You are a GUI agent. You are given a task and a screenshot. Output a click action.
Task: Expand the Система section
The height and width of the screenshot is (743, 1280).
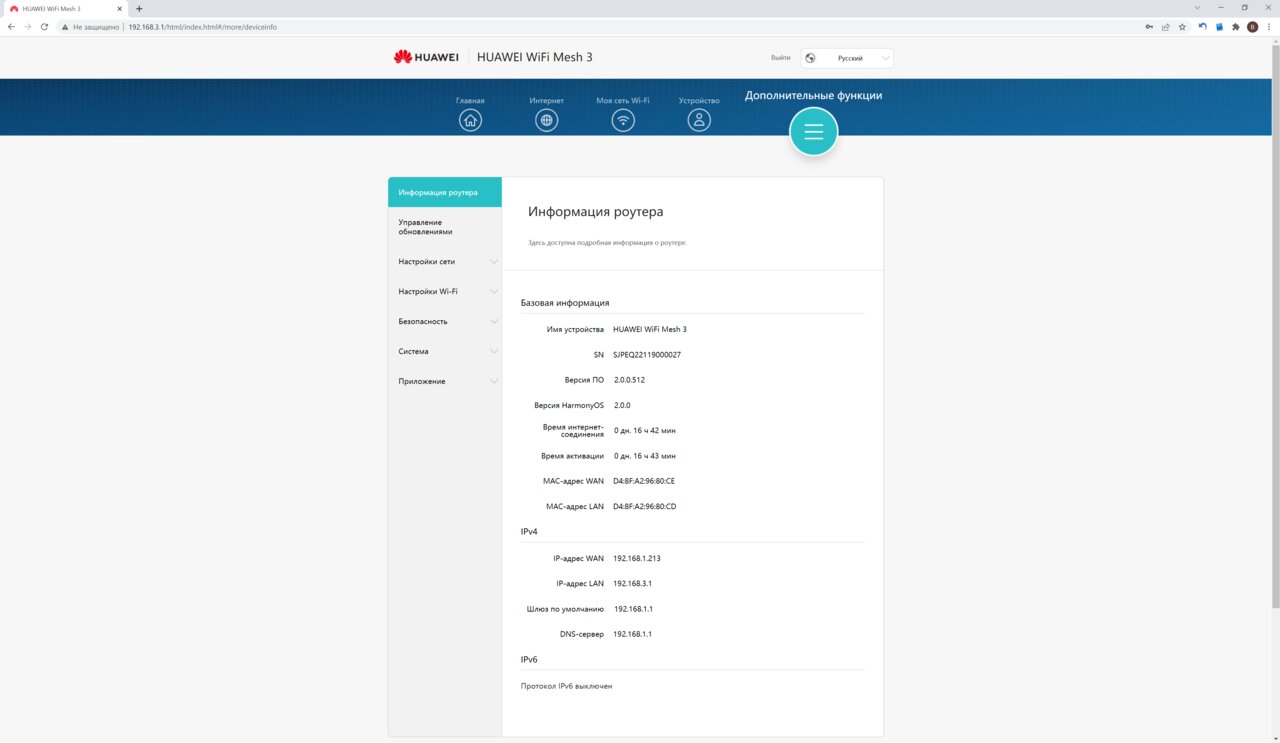pos(445,352)
